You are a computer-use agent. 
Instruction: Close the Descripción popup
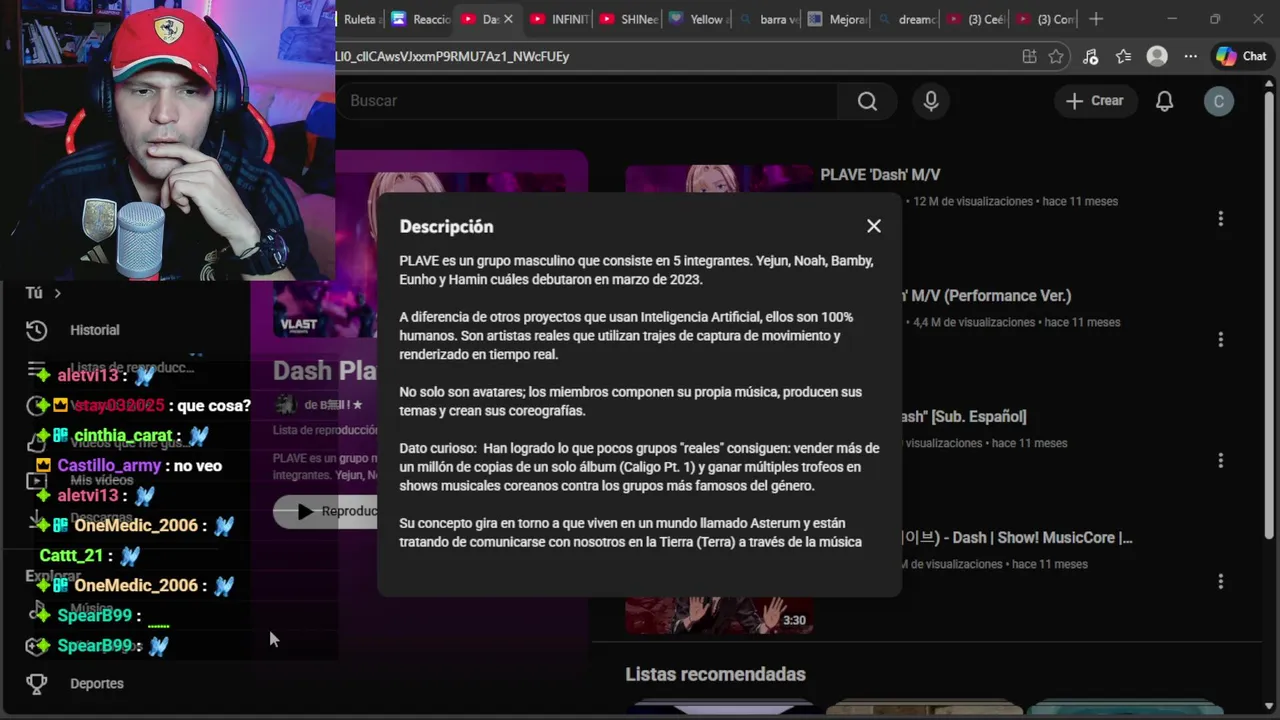(874, 226)
